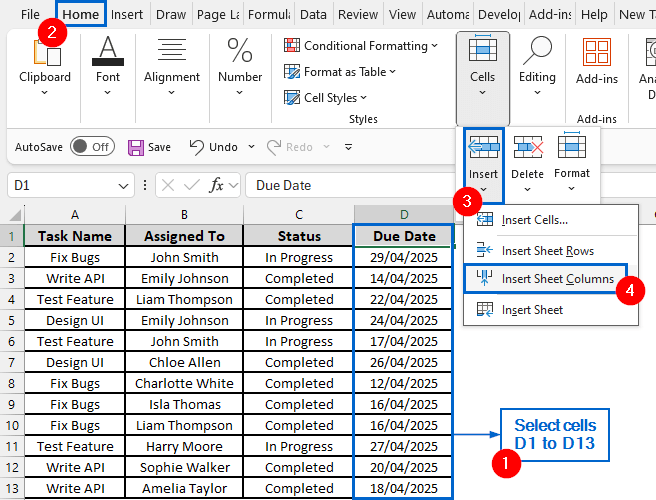Expand the Name Box dropdown arrow
The width and height of the screenshot is (656, 500).
click(x=123, y=186)
